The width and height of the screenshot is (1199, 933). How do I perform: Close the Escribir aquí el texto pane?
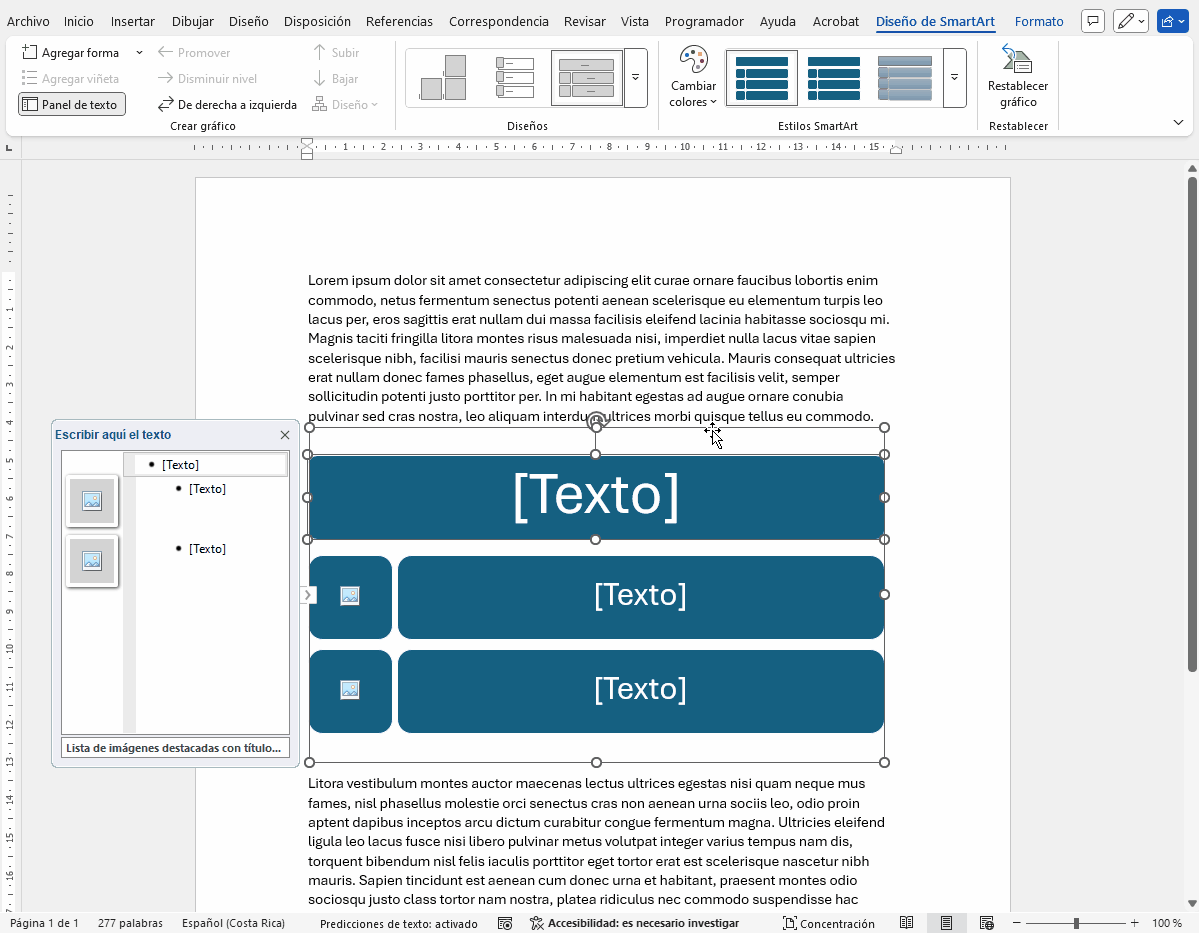coord(285,435)
